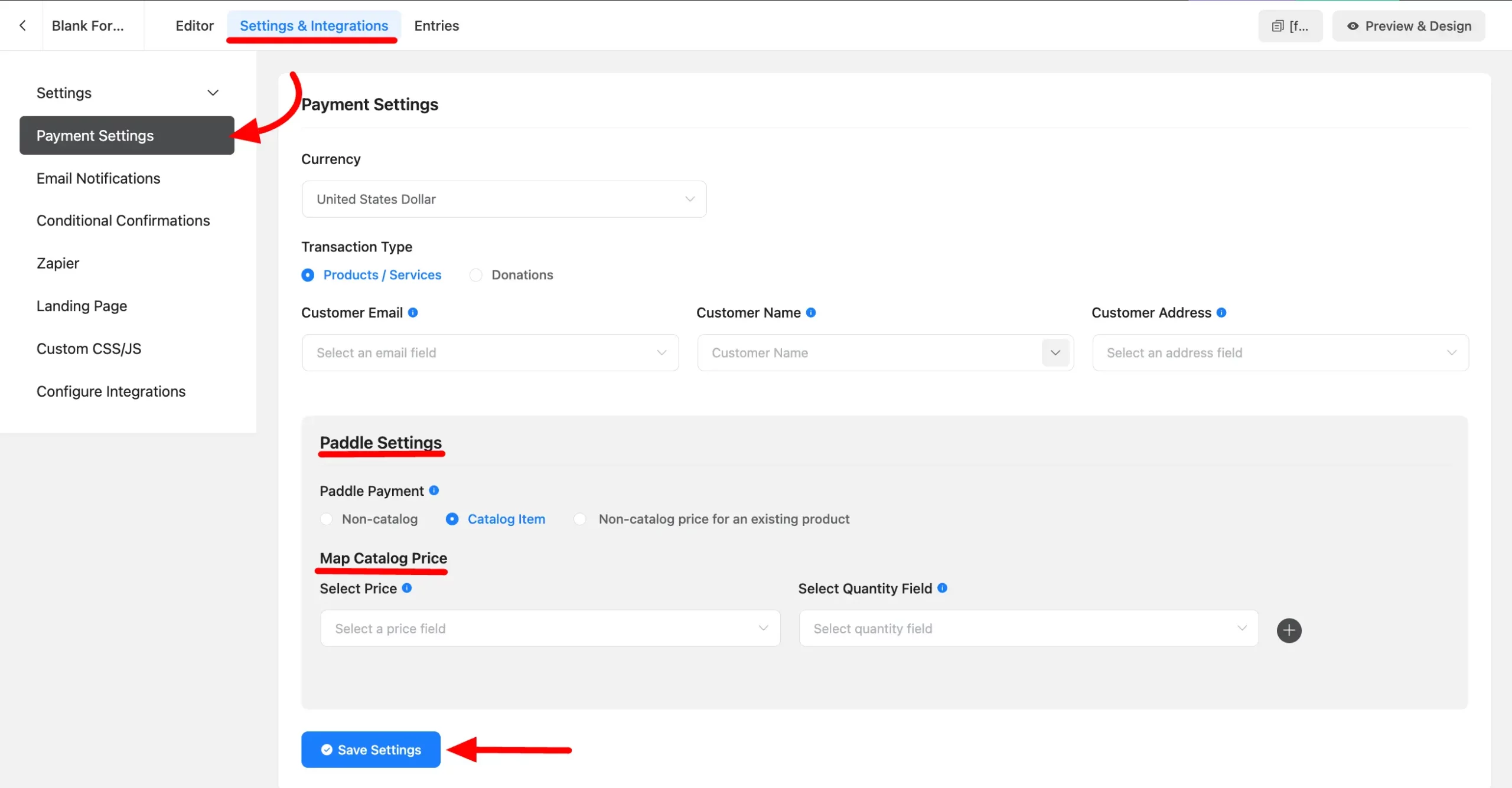The height and width of the screenshot is (788, 1512).
Task: Select the Donations transaction type
Action: pos(476,275)
